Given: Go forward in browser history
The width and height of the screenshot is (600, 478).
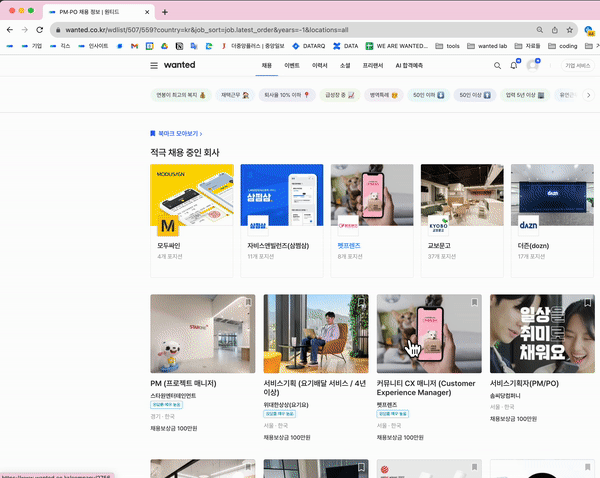Looking at the screenshot, I should pyautogui.click(x=25, y=30).
